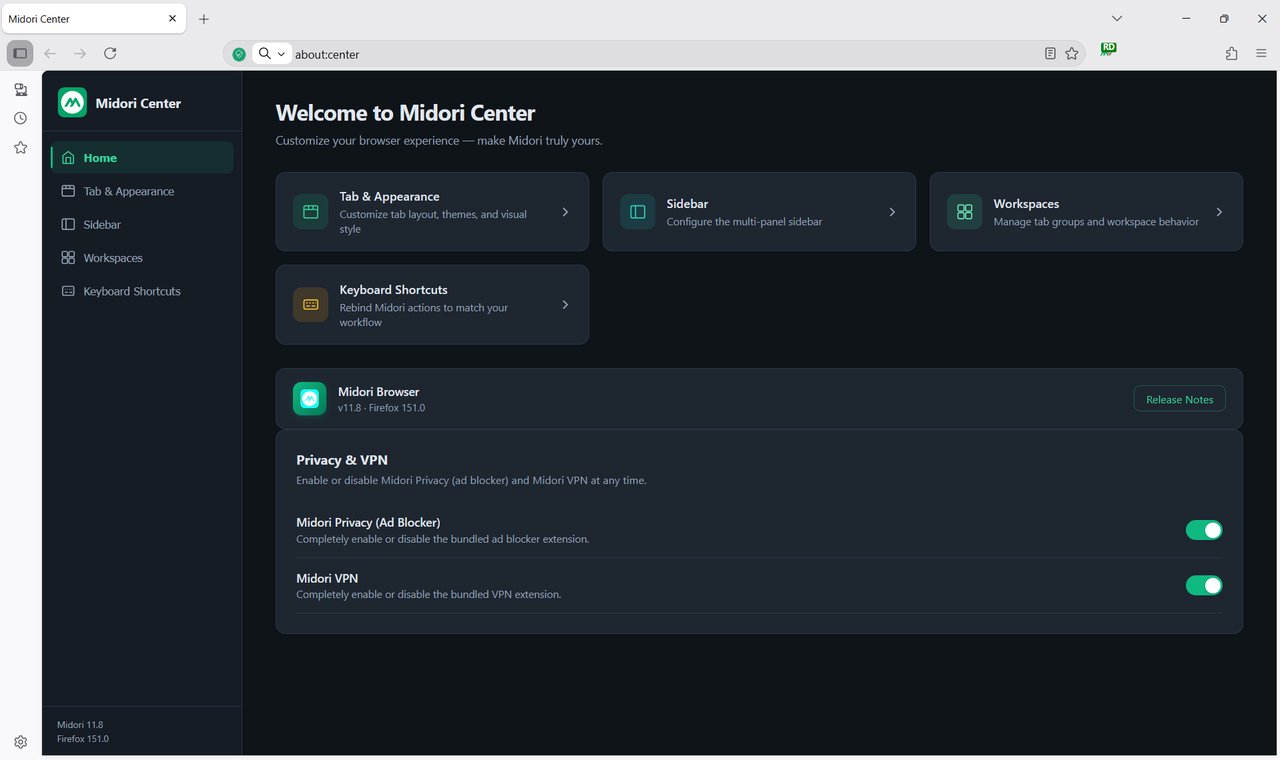The height and width of the screenshot is (760, 1280).
Task: Open the green RD extension icon
Action: point(1109,49)
